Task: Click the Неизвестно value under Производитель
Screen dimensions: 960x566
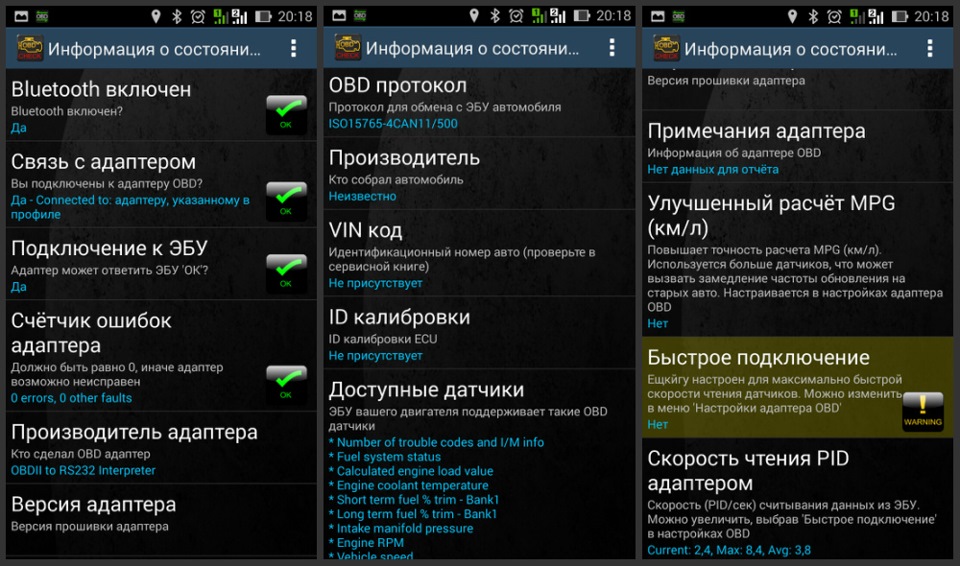Action: tap(362, 196)
